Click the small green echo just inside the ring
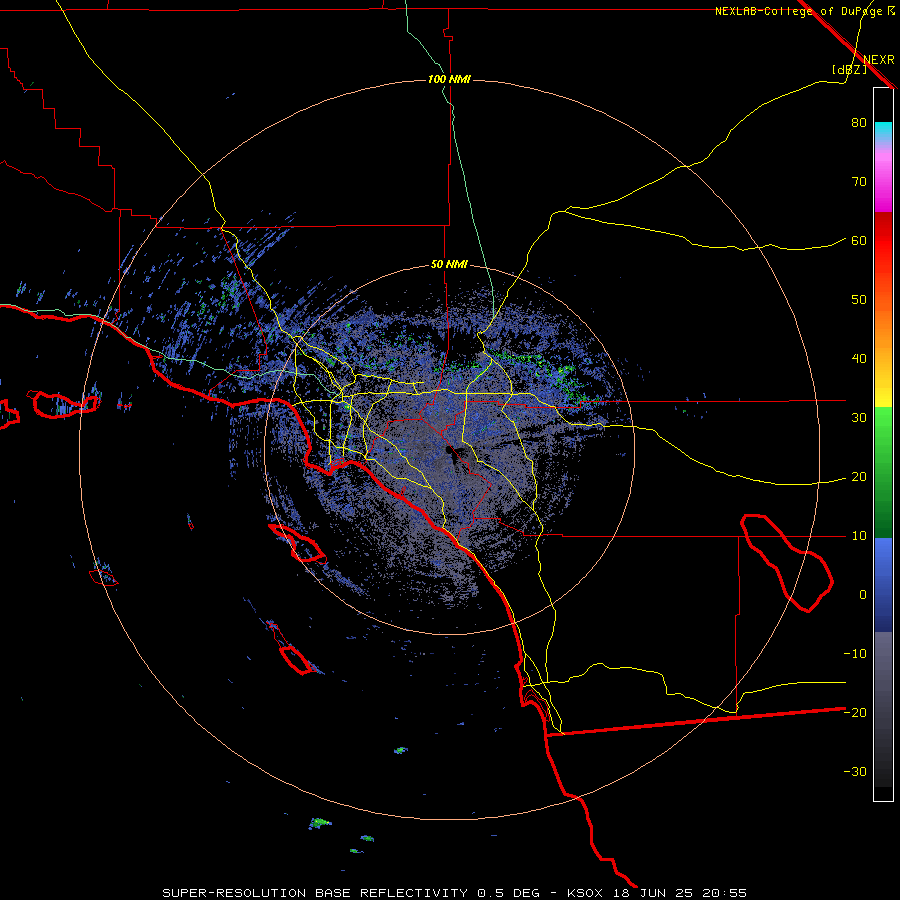The image size is (900, 900). (401, 750)
